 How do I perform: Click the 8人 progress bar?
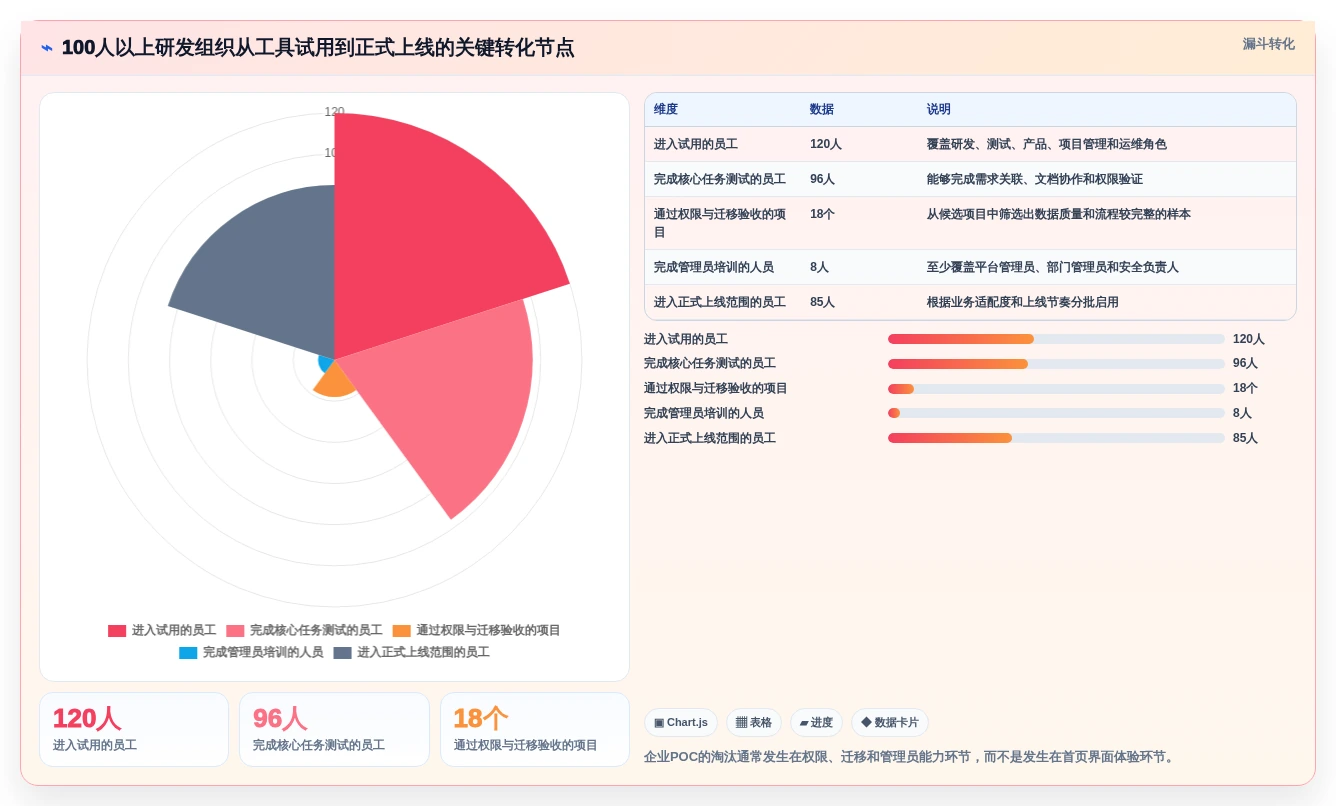coord(1056,413)
